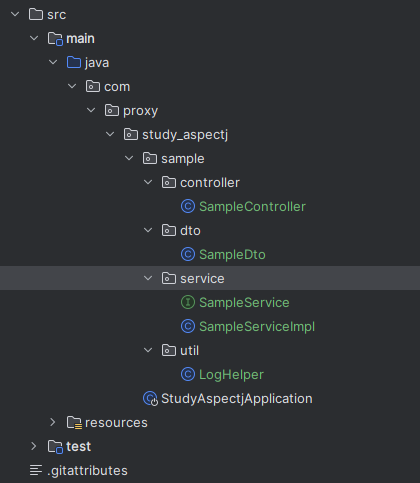
Task: Click the service package icon
Action: pos(169,278)
